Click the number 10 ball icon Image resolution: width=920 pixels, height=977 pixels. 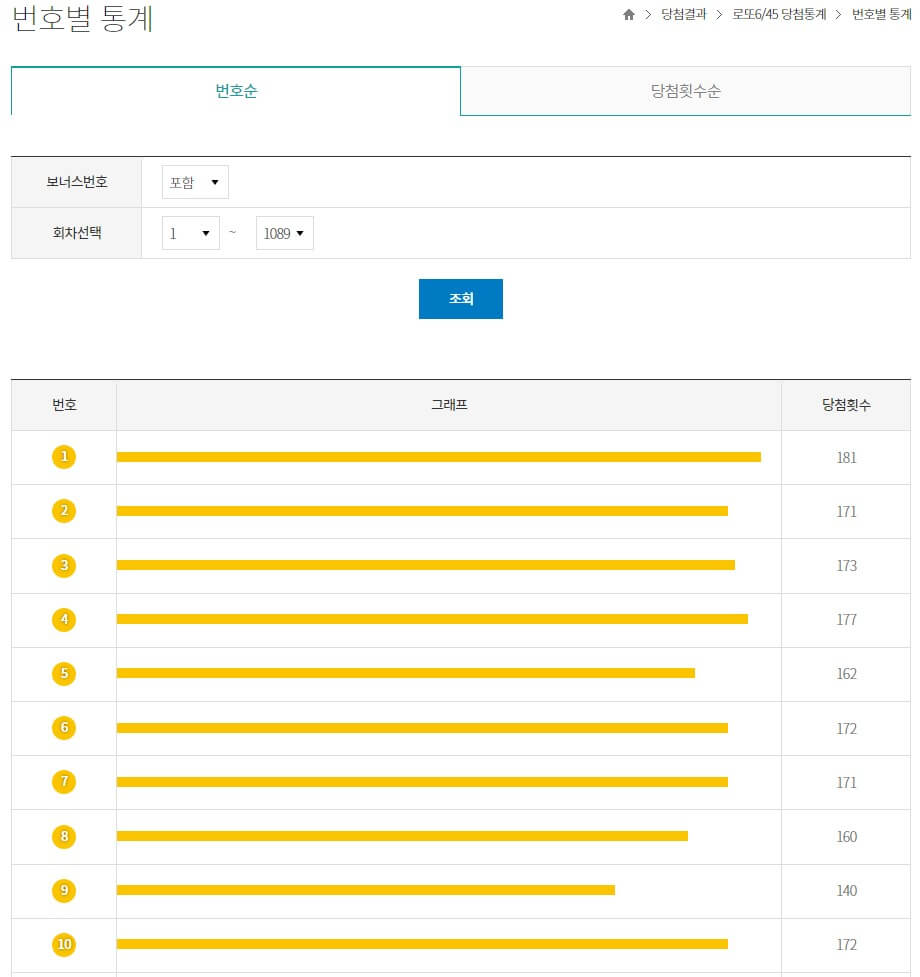pos(63,944)
